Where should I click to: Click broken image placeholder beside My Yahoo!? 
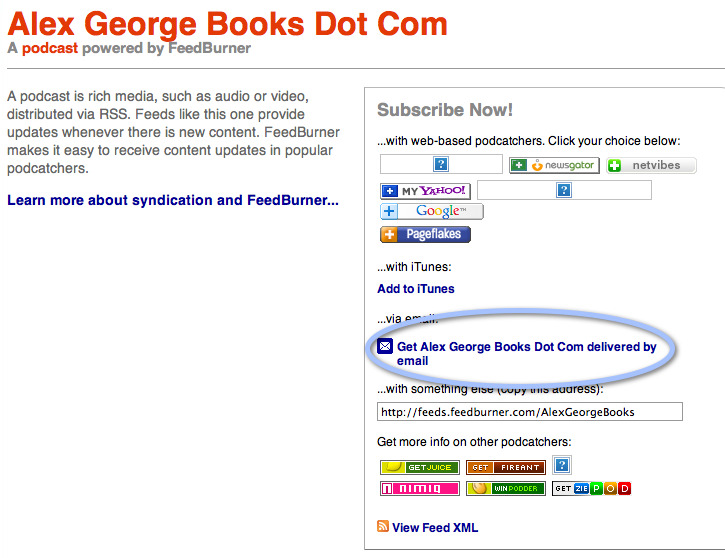pyautogui.click(x=564, y=190)
